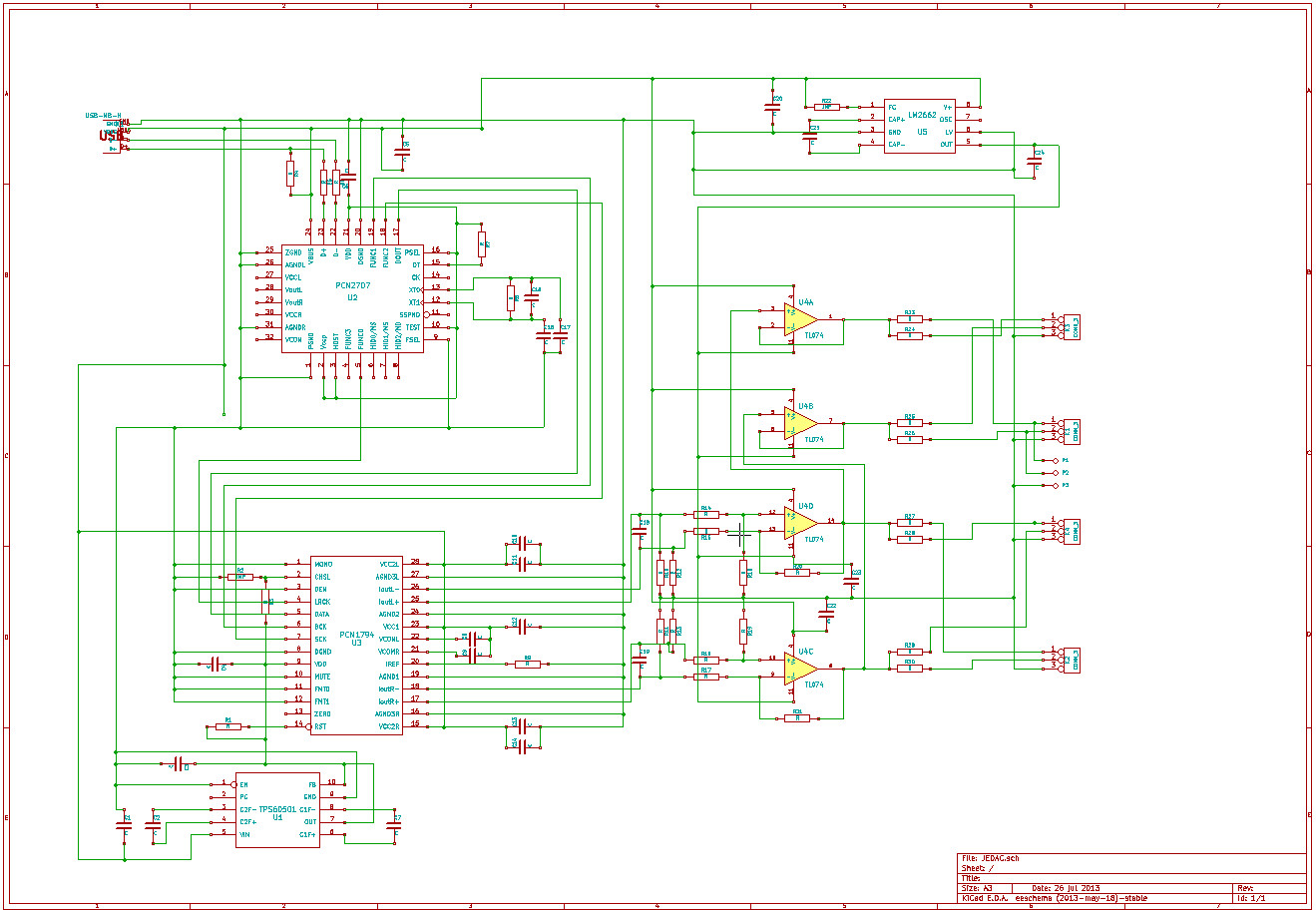
Task: Select the EN pin of TPS60501
Action: point(243,784)
